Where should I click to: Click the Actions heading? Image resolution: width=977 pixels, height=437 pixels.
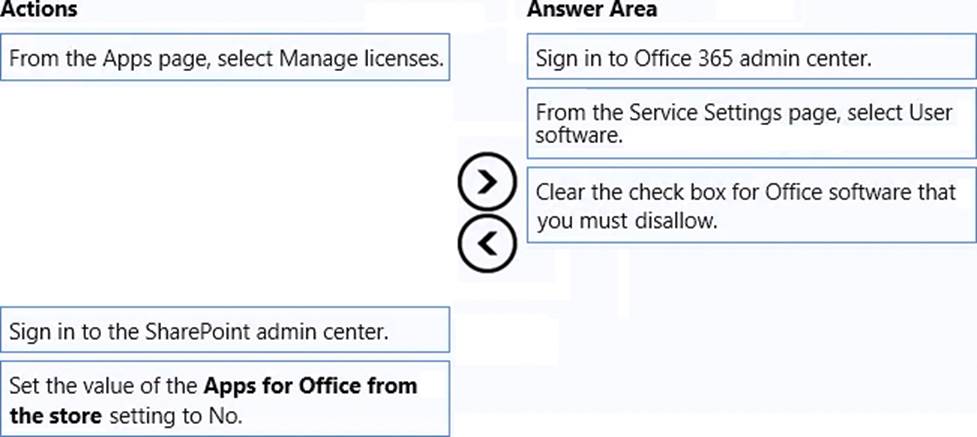[40, 10]
